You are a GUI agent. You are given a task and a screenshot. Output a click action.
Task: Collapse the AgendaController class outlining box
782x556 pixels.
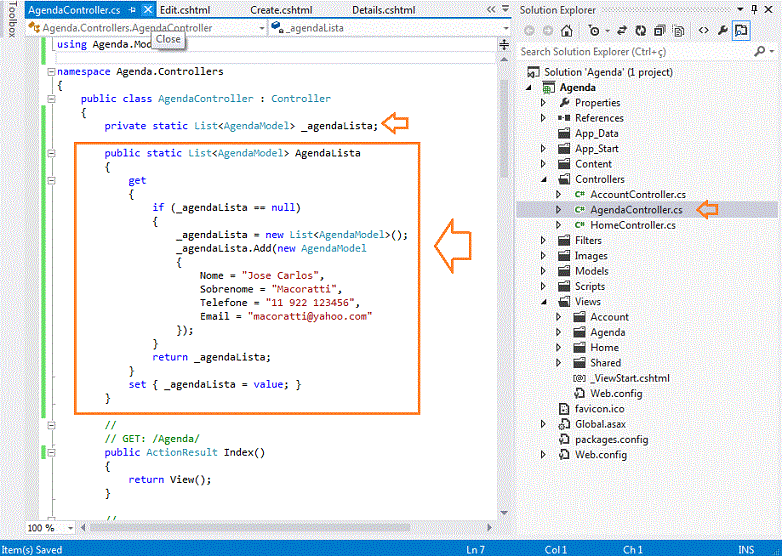tap(51, 99)
